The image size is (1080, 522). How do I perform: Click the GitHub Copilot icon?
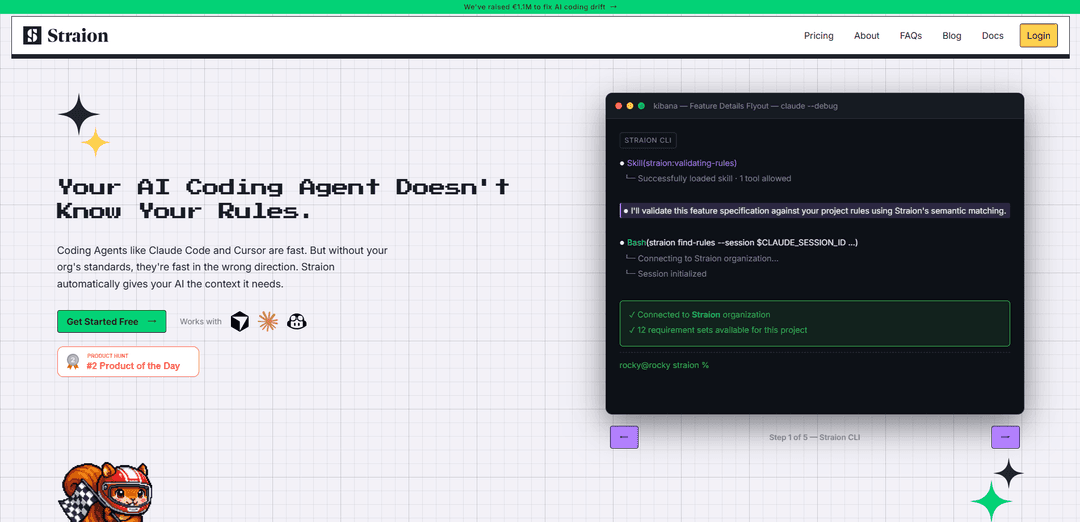pyautogui.click(x=297, y=321)
